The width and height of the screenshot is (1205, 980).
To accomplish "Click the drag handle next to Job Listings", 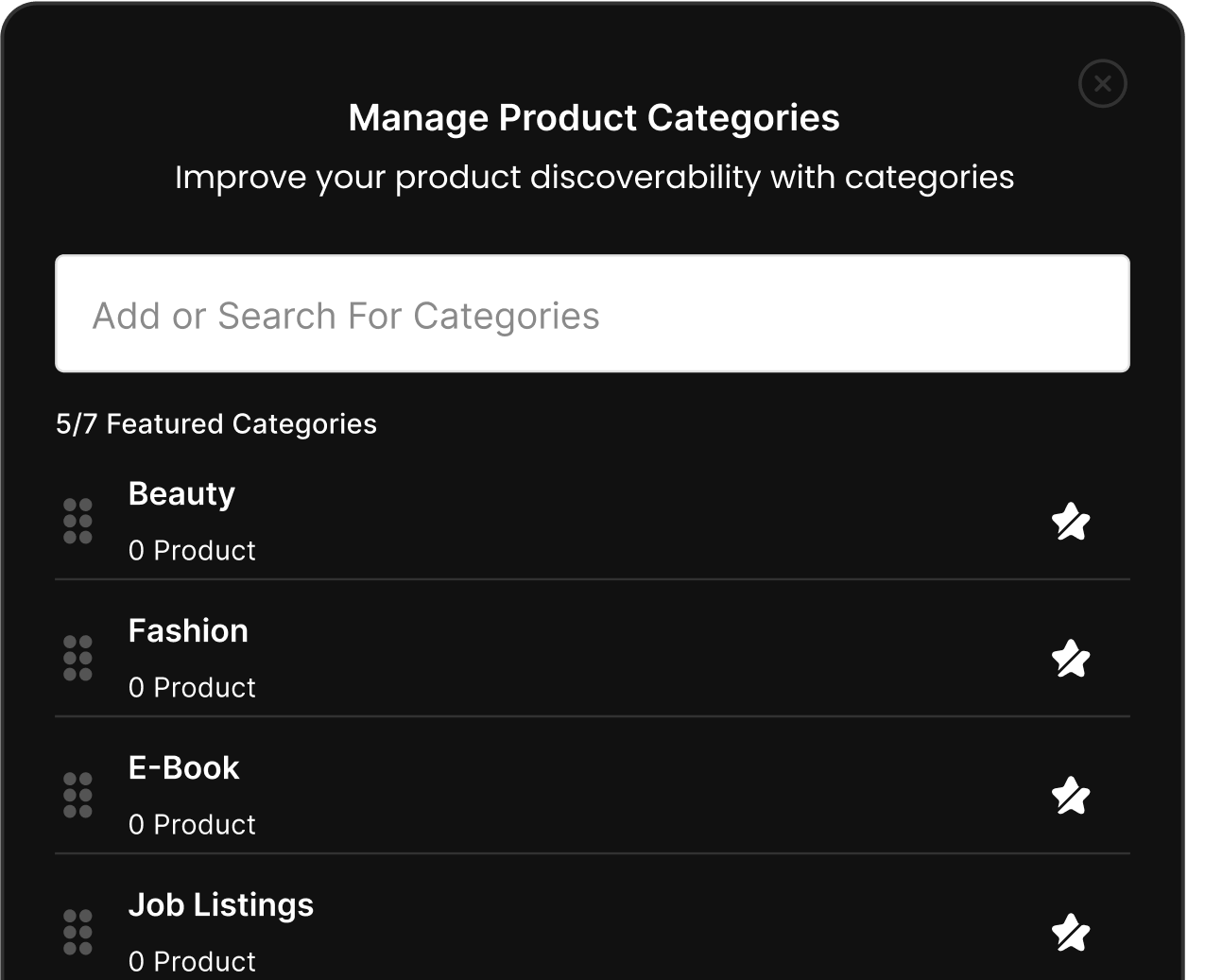I will 77,933.
